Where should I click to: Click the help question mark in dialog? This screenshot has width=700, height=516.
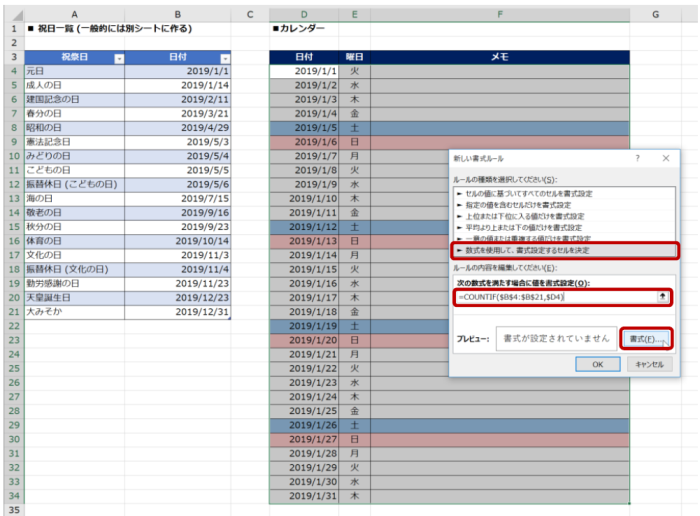click(637, 158)
